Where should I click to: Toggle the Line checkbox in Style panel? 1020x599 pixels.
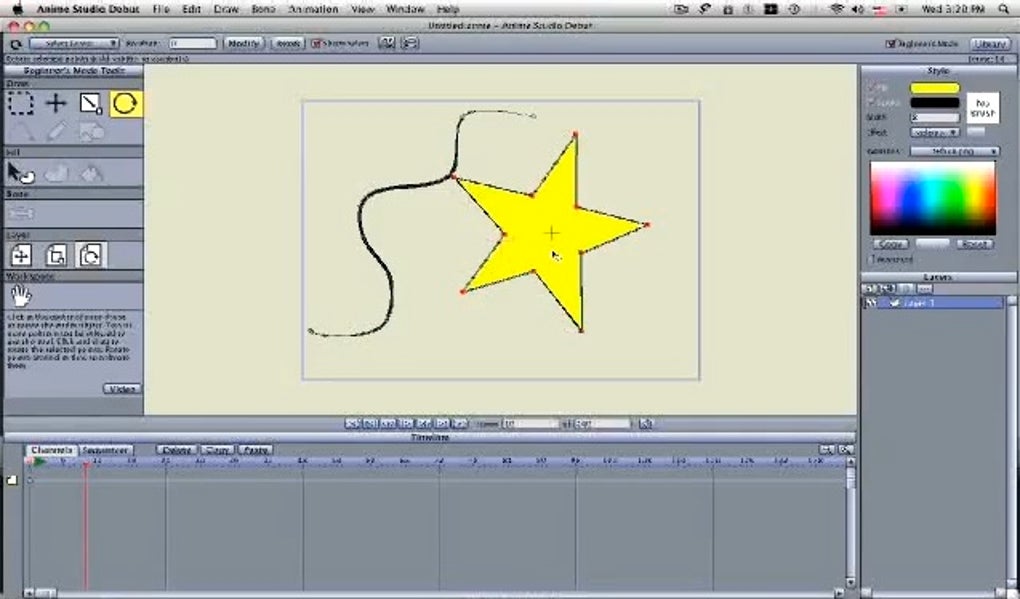click(872, 102)
